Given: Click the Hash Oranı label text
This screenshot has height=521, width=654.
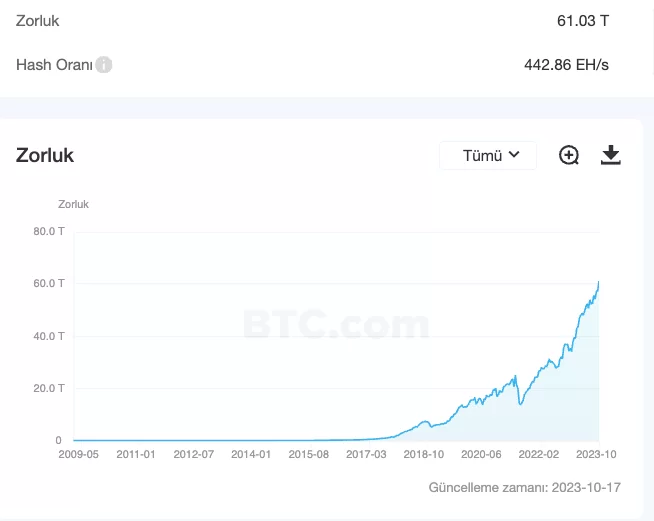Looking at the screenshot, I should (x=54, y=65).
